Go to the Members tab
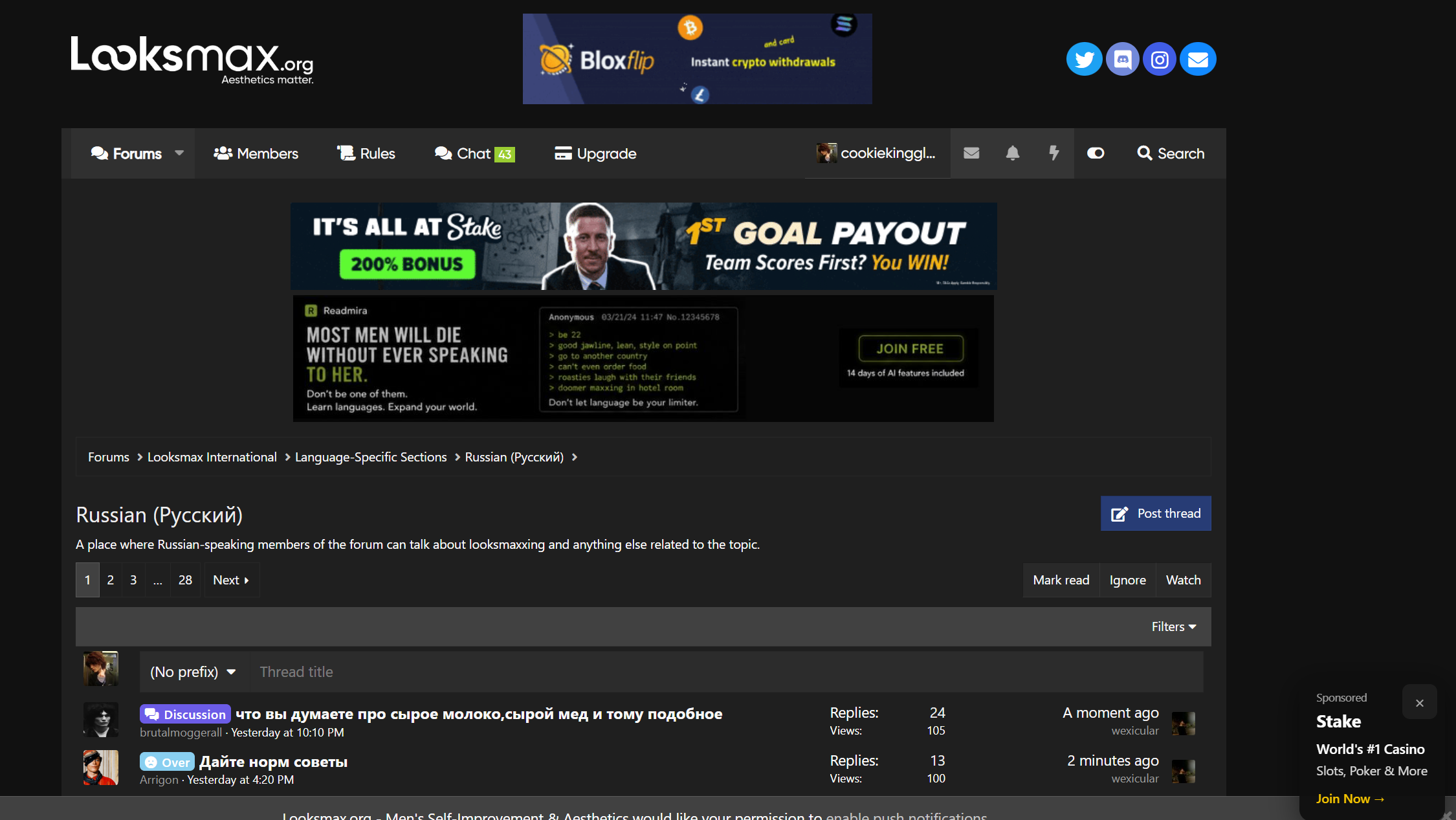 [256, 153]
